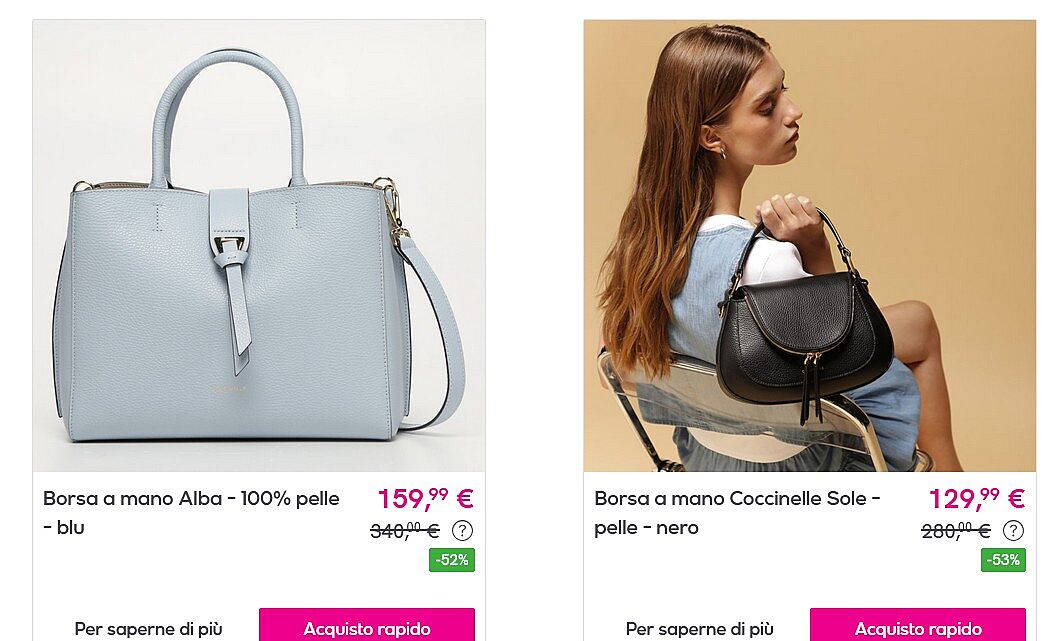Open the Borsa a mano Alba title link

[x=191, y=513]
